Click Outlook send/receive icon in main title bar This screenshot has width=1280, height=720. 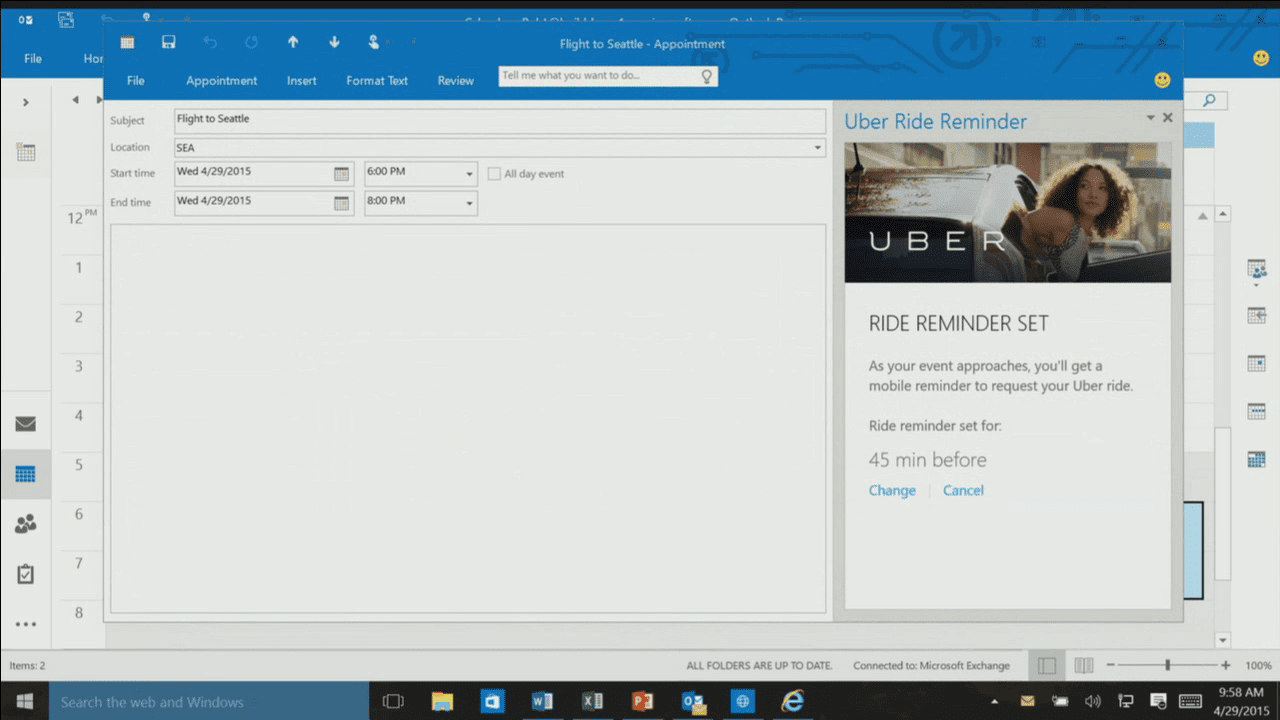[66, 19]
